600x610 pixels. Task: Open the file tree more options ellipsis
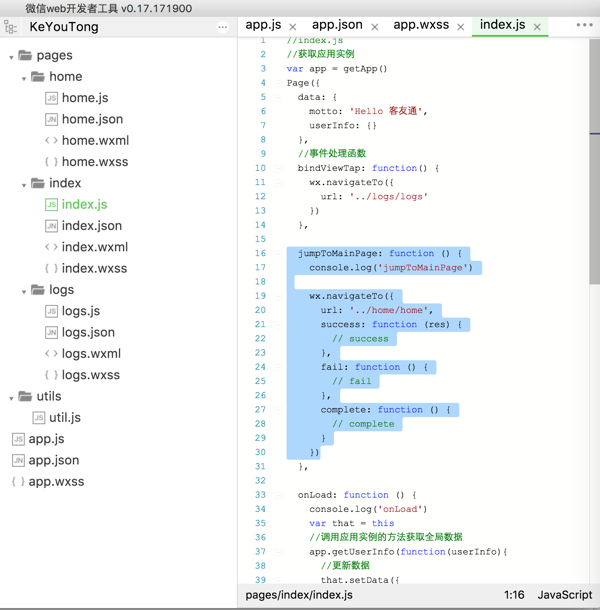click(x=222, y=27)
